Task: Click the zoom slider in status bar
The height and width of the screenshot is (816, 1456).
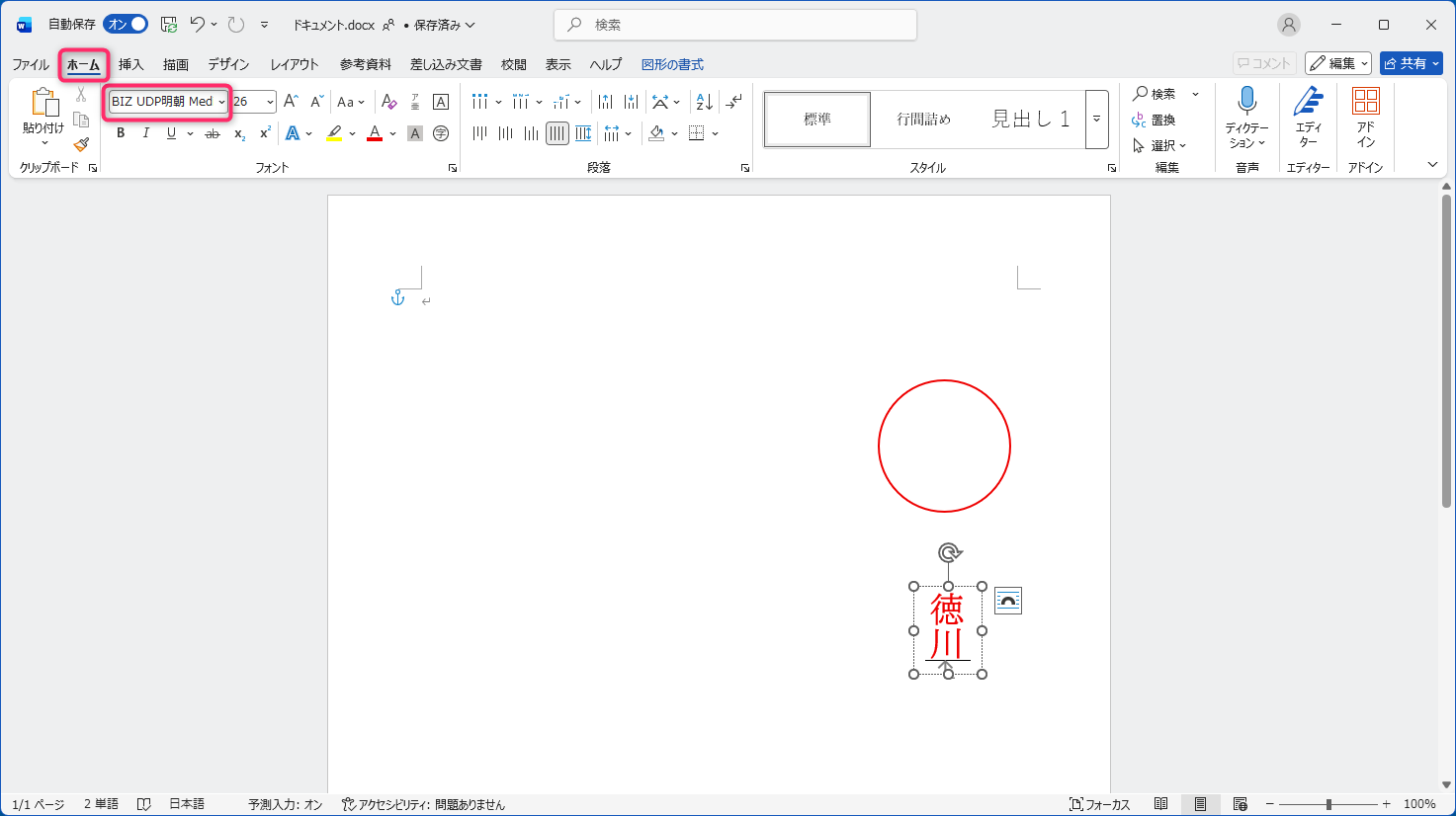Action: [x=1328, y=804]
